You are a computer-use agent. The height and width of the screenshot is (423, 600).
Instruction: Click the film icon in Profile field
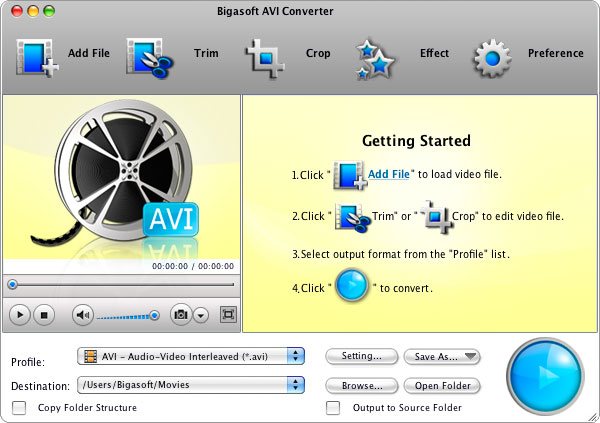click(90, 356)
